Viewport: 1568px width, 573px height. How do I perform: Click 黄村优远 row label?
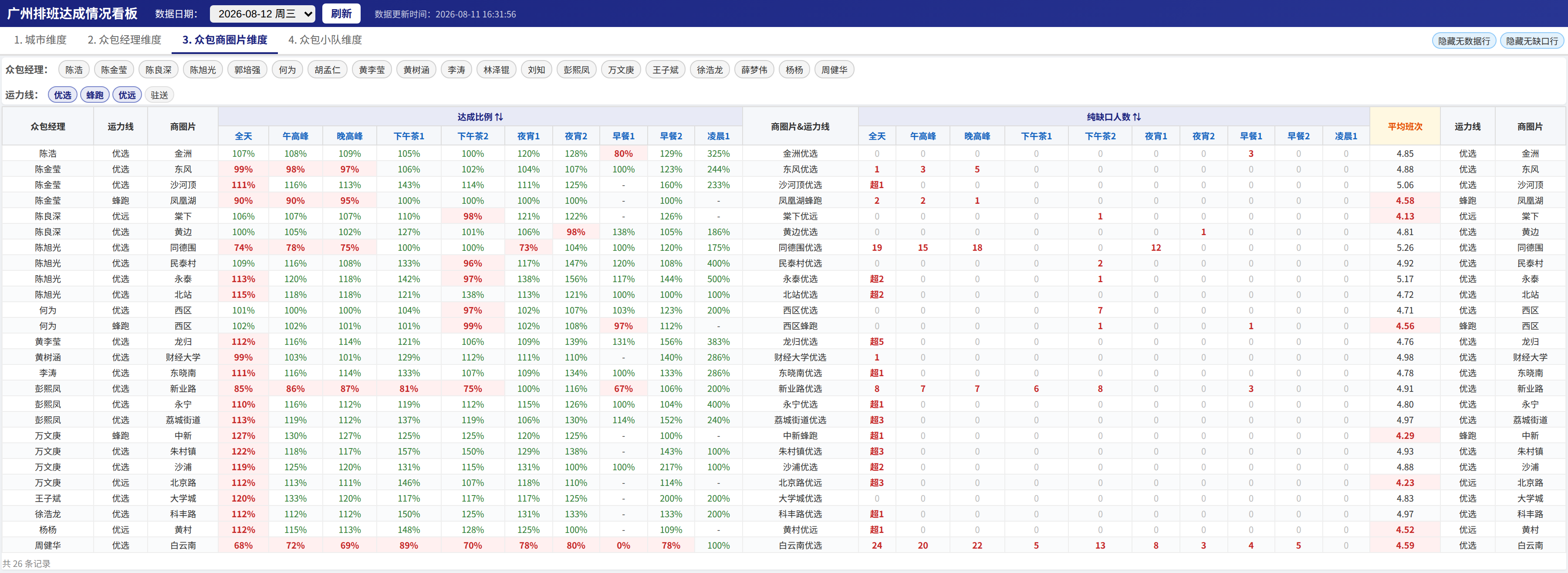[800, 530]
